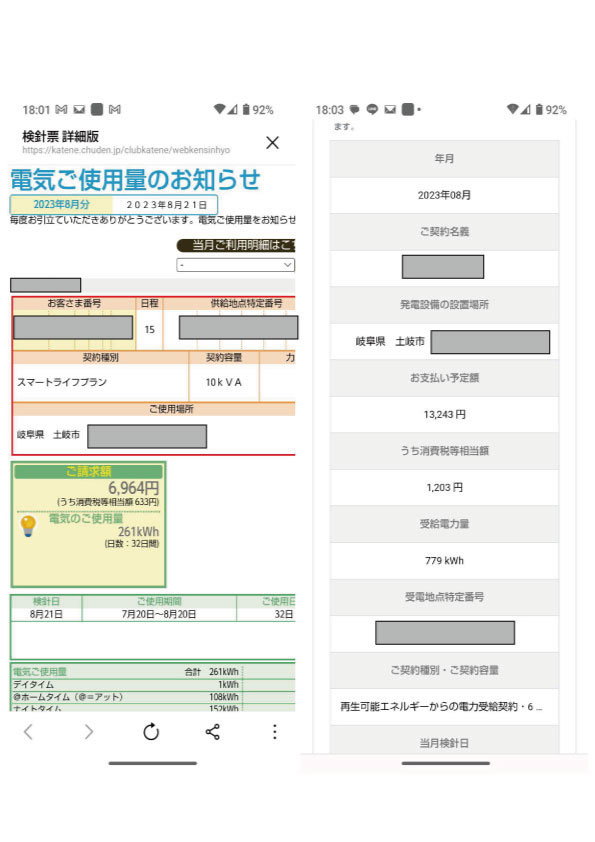Viewport: 595px width, 842px height.
Task: Tap the Gmail icon right after 18:01 clock
Action: (61, 110)
